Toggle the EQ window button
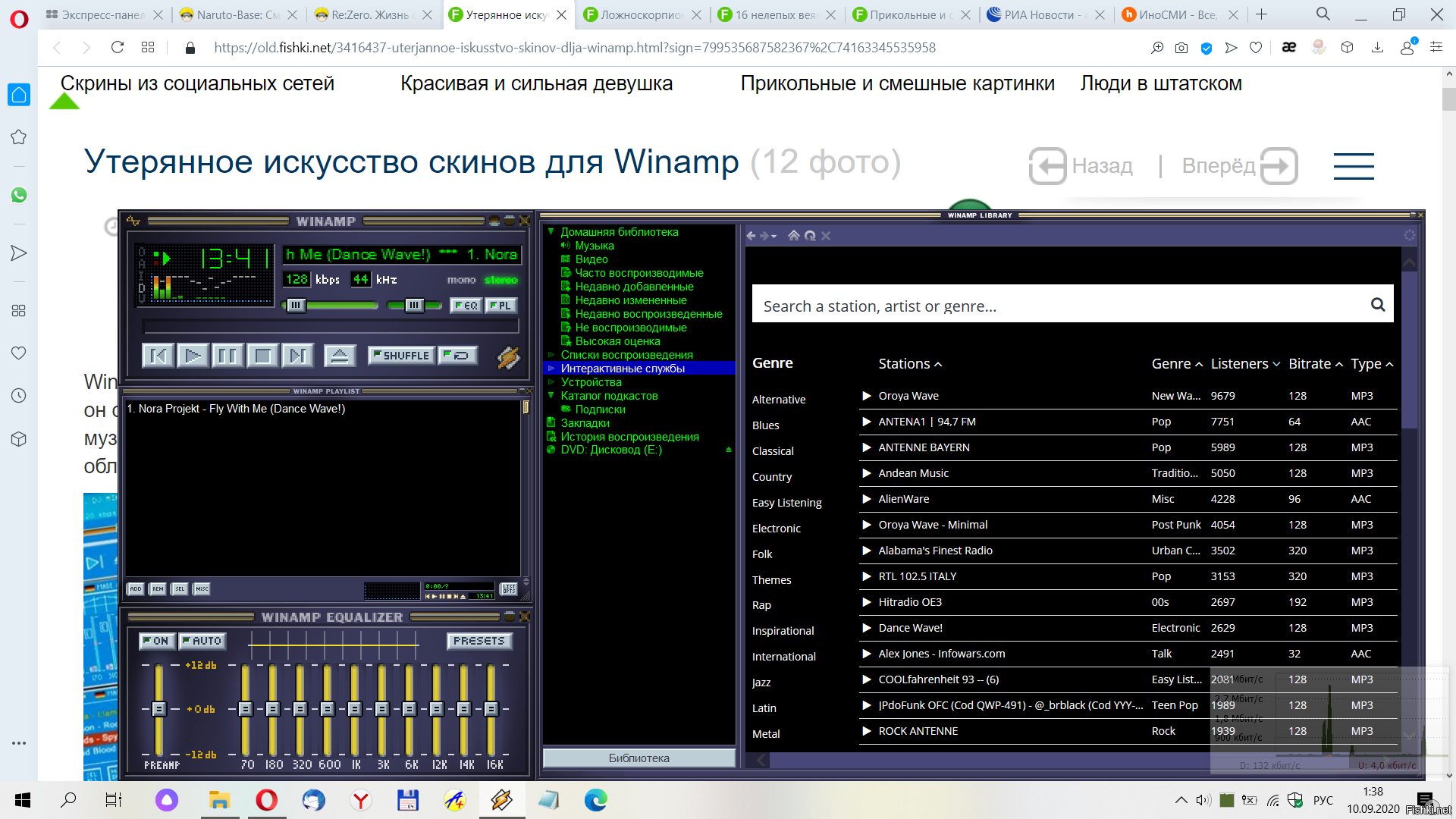The width and height of the screenshot is (1456, 819). 466,305
